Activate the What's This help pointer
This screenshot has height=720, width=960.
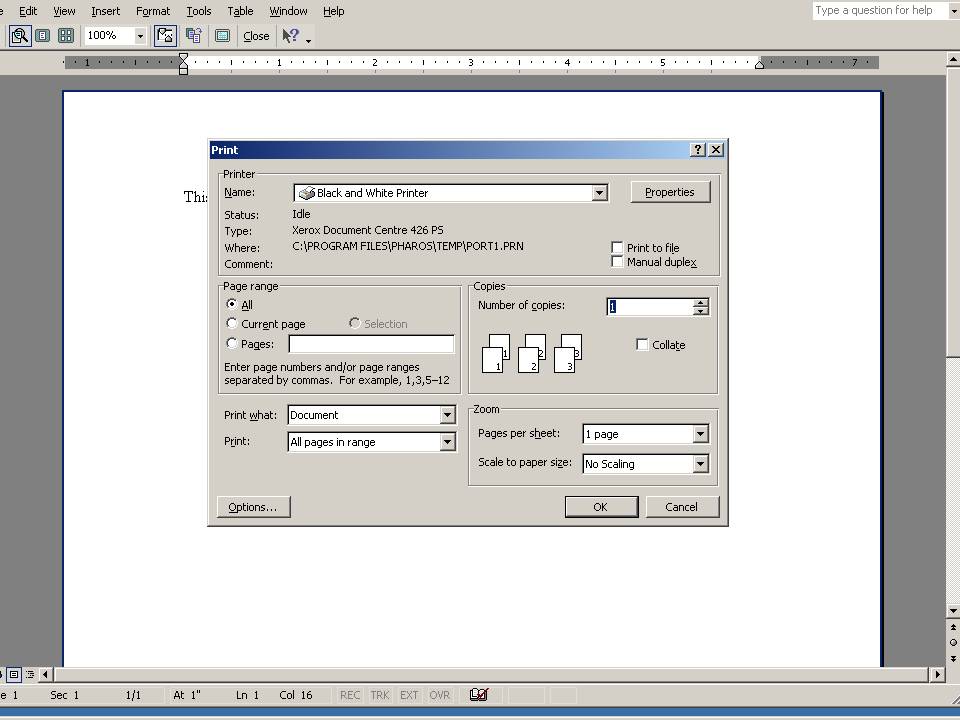(291, 36)
